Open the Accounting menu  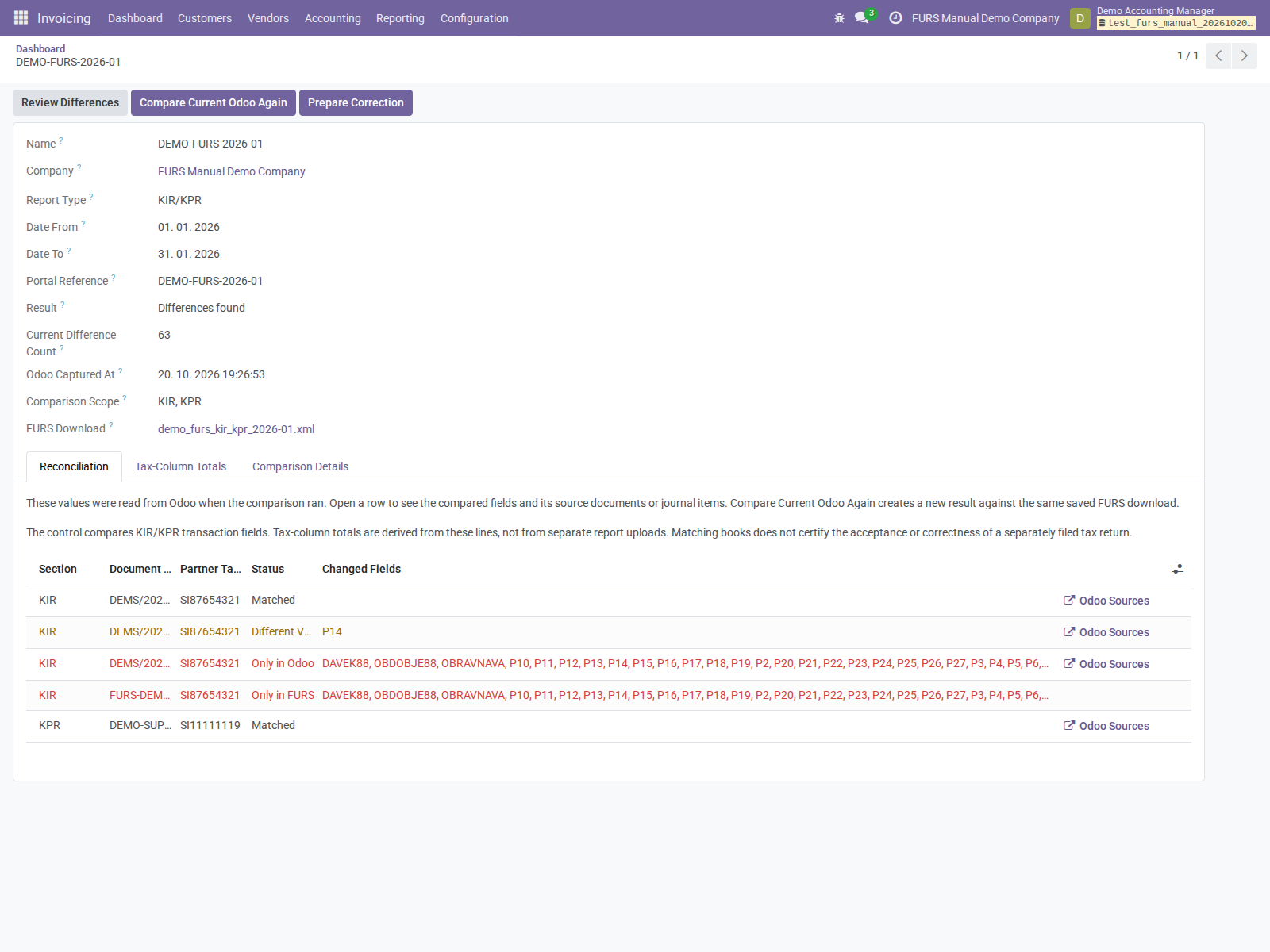coord(333,18)
